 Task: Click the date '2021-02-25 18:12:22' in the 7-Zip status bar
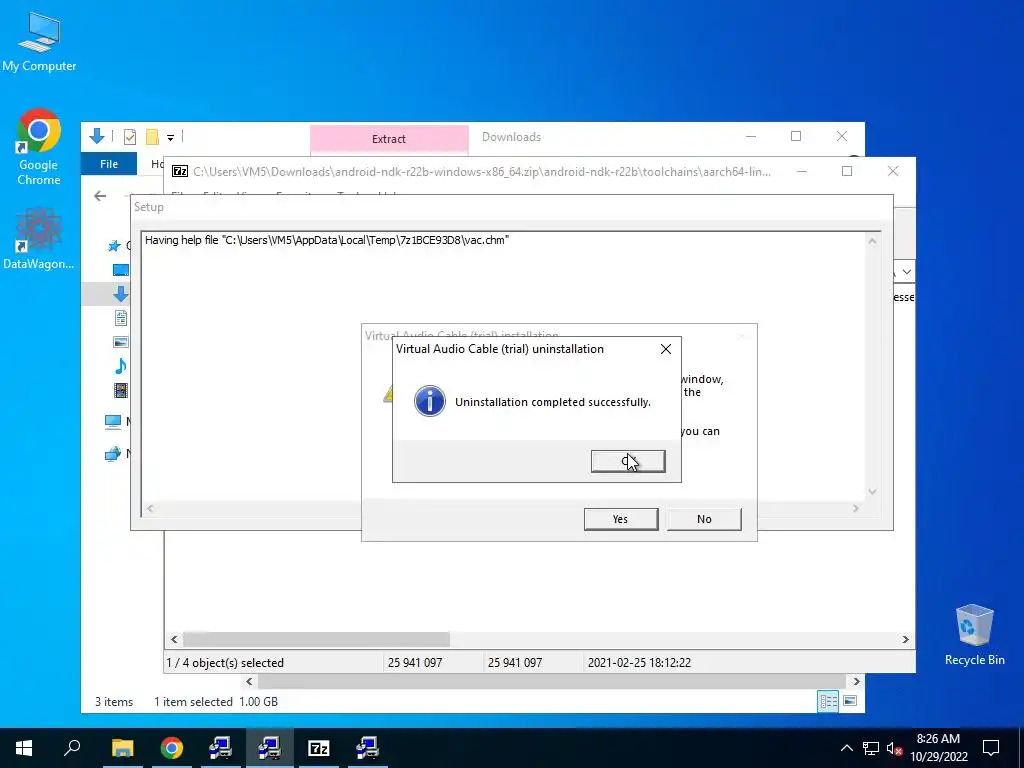[x=639, y=663]
